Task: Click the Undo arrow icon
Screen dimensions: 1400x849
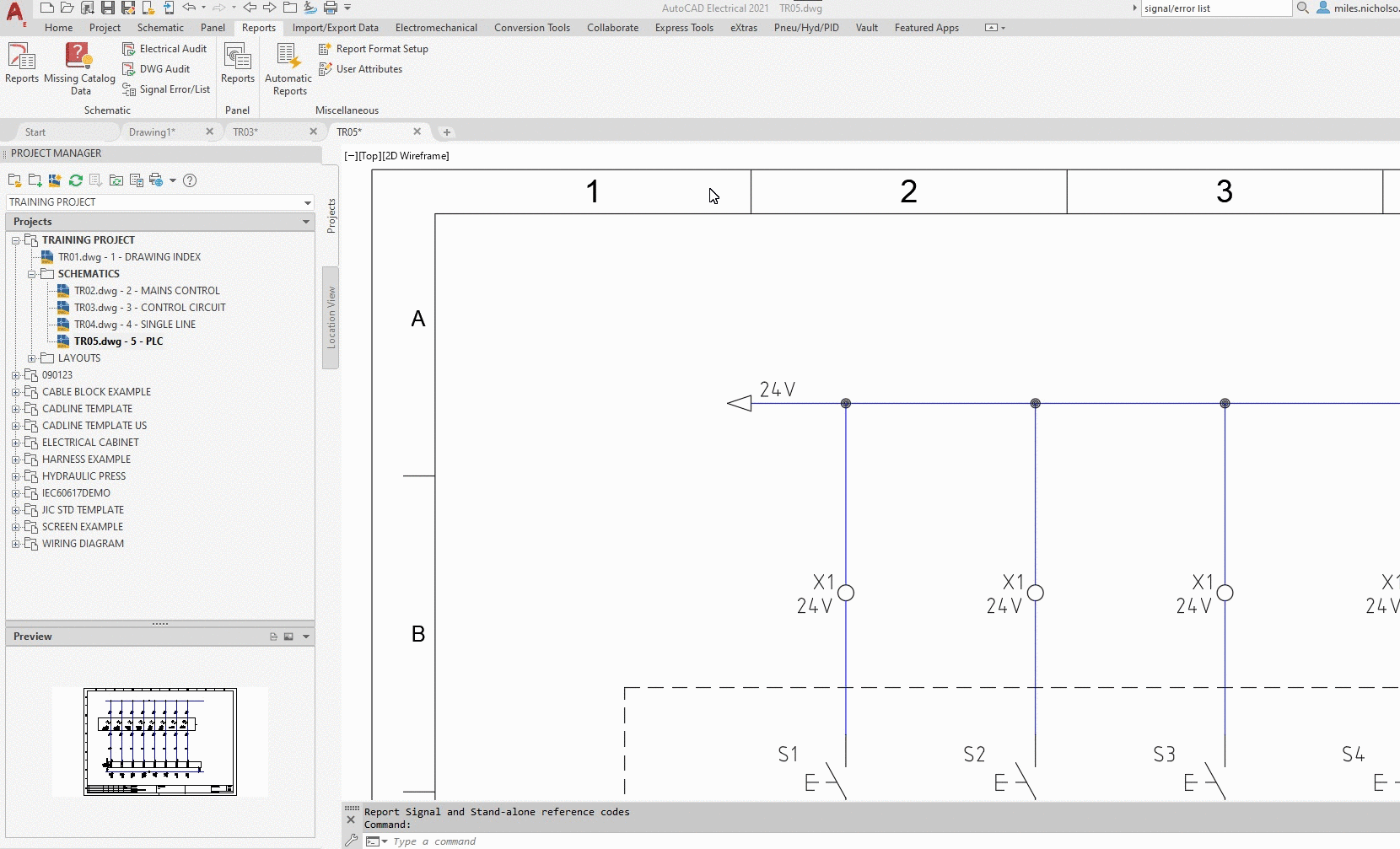Action: [189, 8]
